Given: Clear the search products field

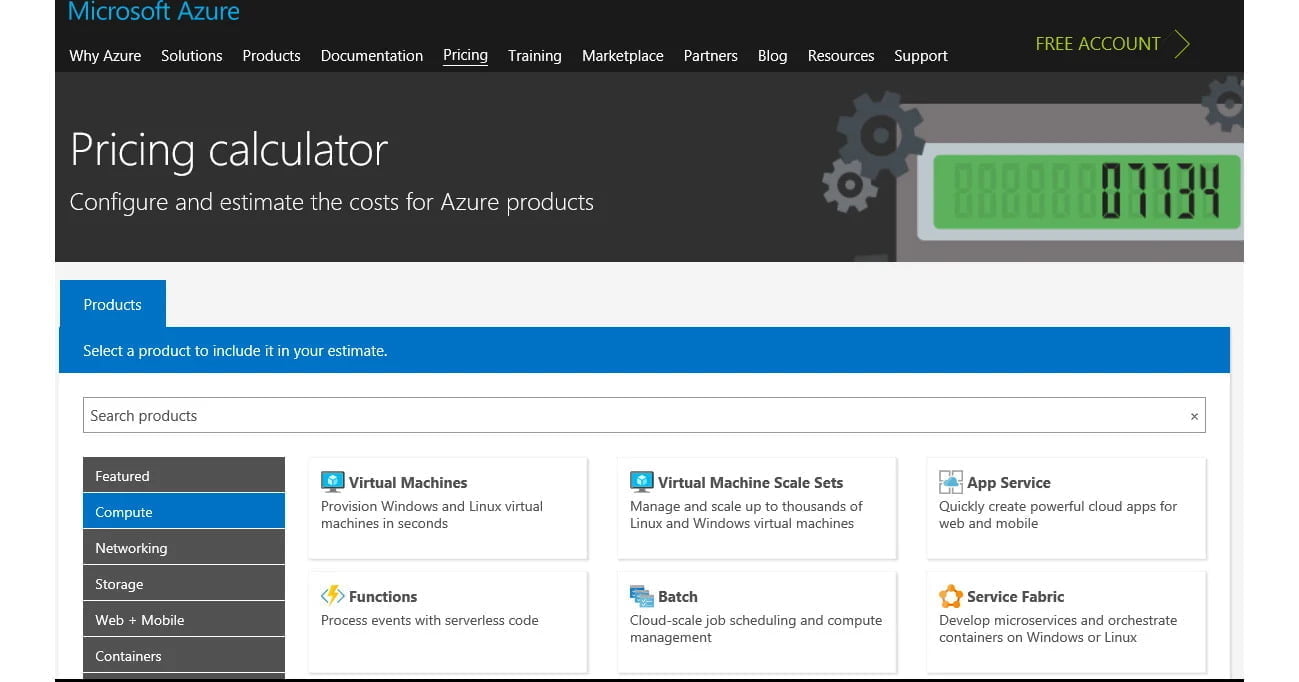Looking at the screenshot, I should point(1193,415).
